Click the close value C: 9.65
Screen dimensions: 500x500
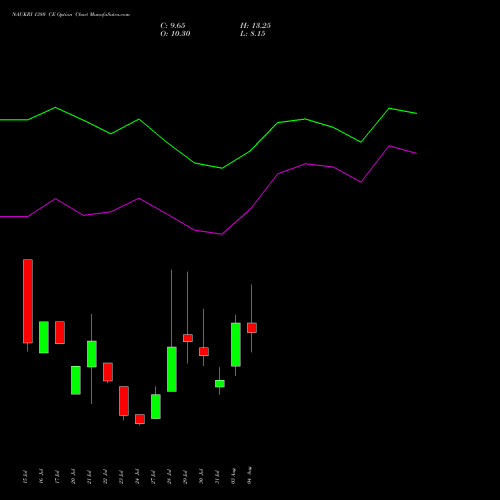click(x=173, y=26)
